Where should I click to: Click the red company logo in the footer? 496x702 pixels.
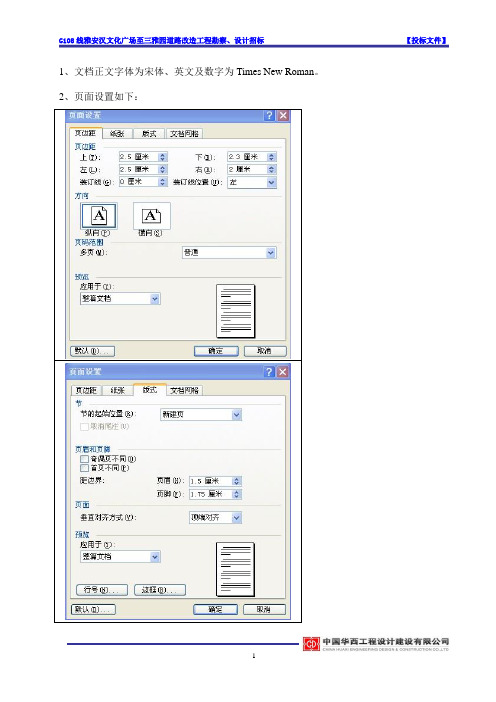tap(311, 644)
